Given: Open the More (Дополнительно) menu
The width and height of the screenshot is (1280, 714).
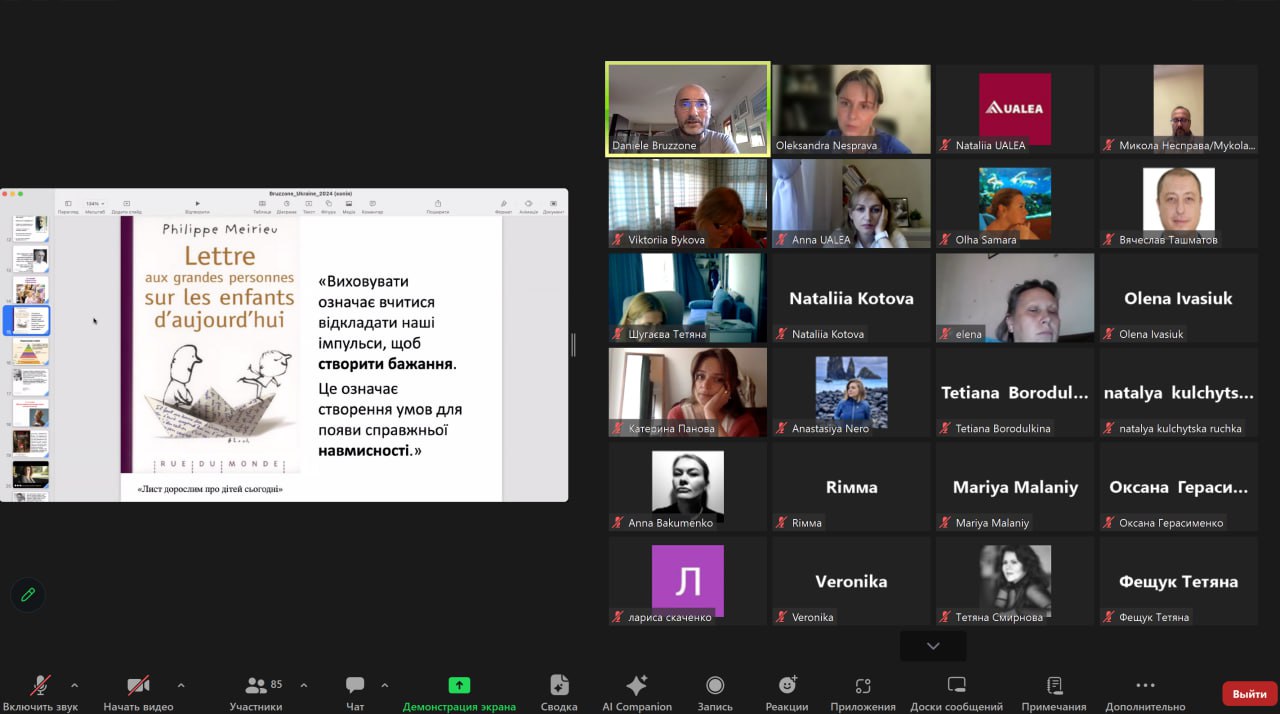Looking at the screenshot, I should [x=1146, y=686].
